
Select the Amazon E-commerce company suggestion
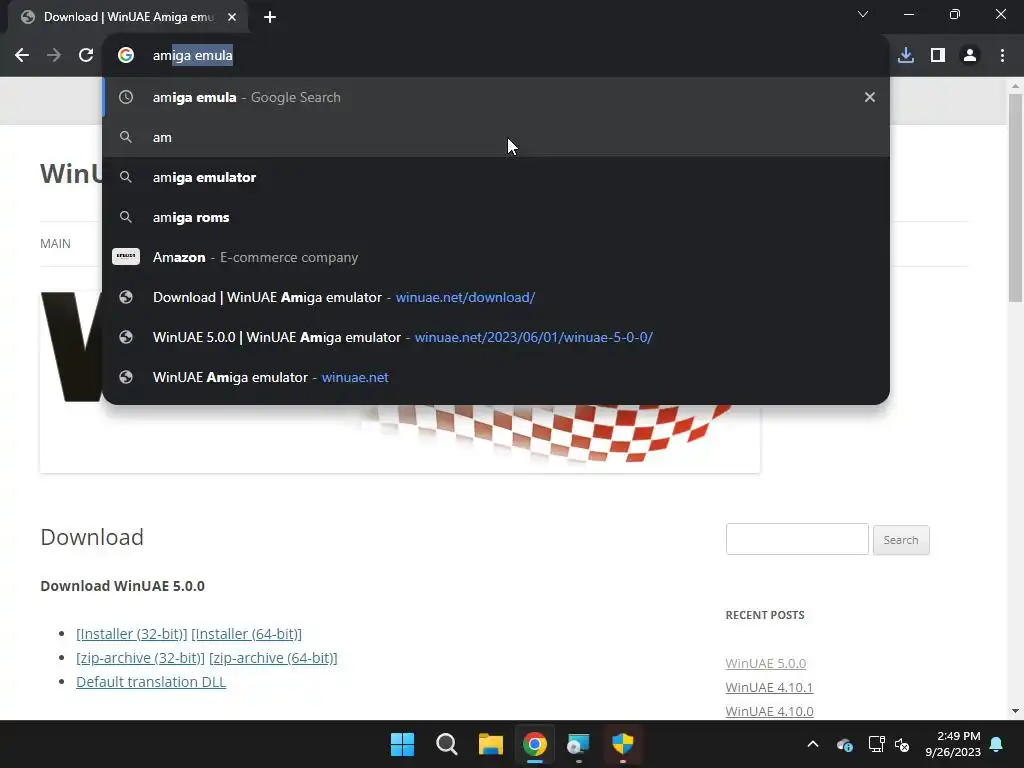(496, 257)
